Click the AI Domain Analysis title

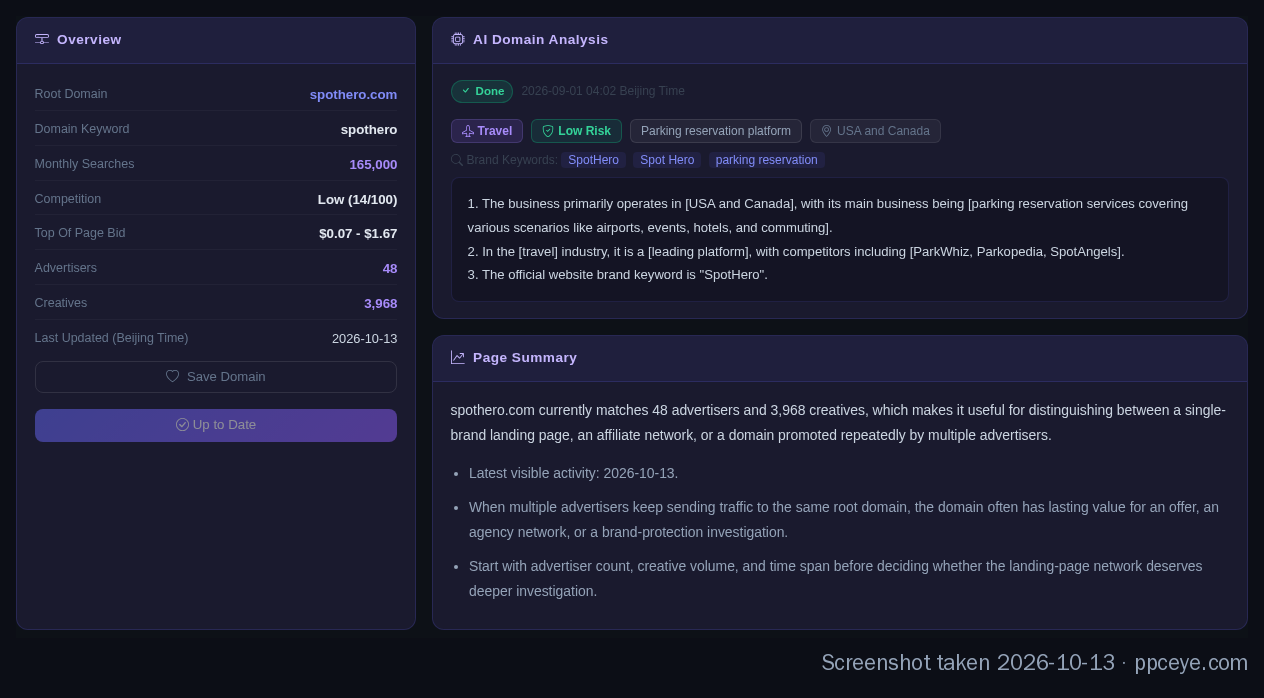[540, 39]
